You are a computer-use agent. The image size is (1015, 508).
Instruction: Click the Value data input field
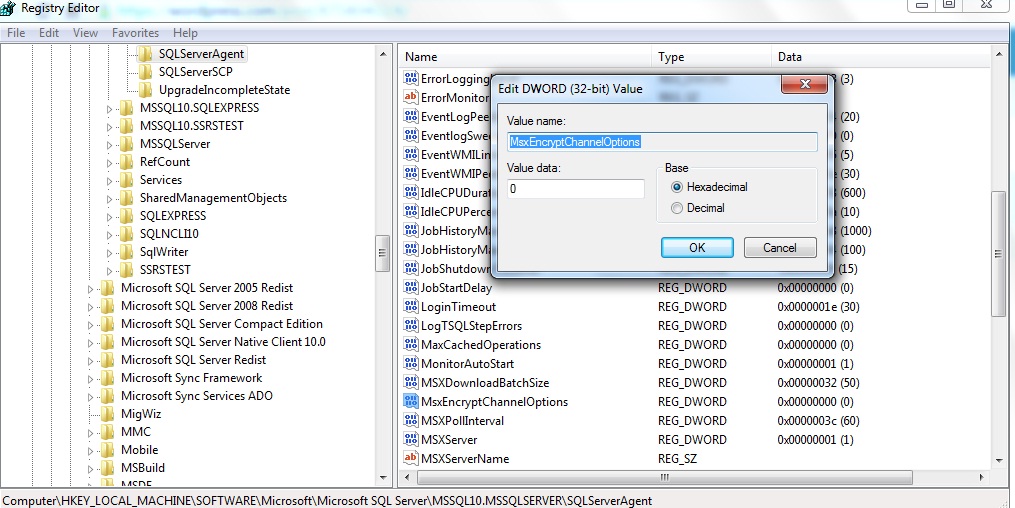click(x=575, y=189)
